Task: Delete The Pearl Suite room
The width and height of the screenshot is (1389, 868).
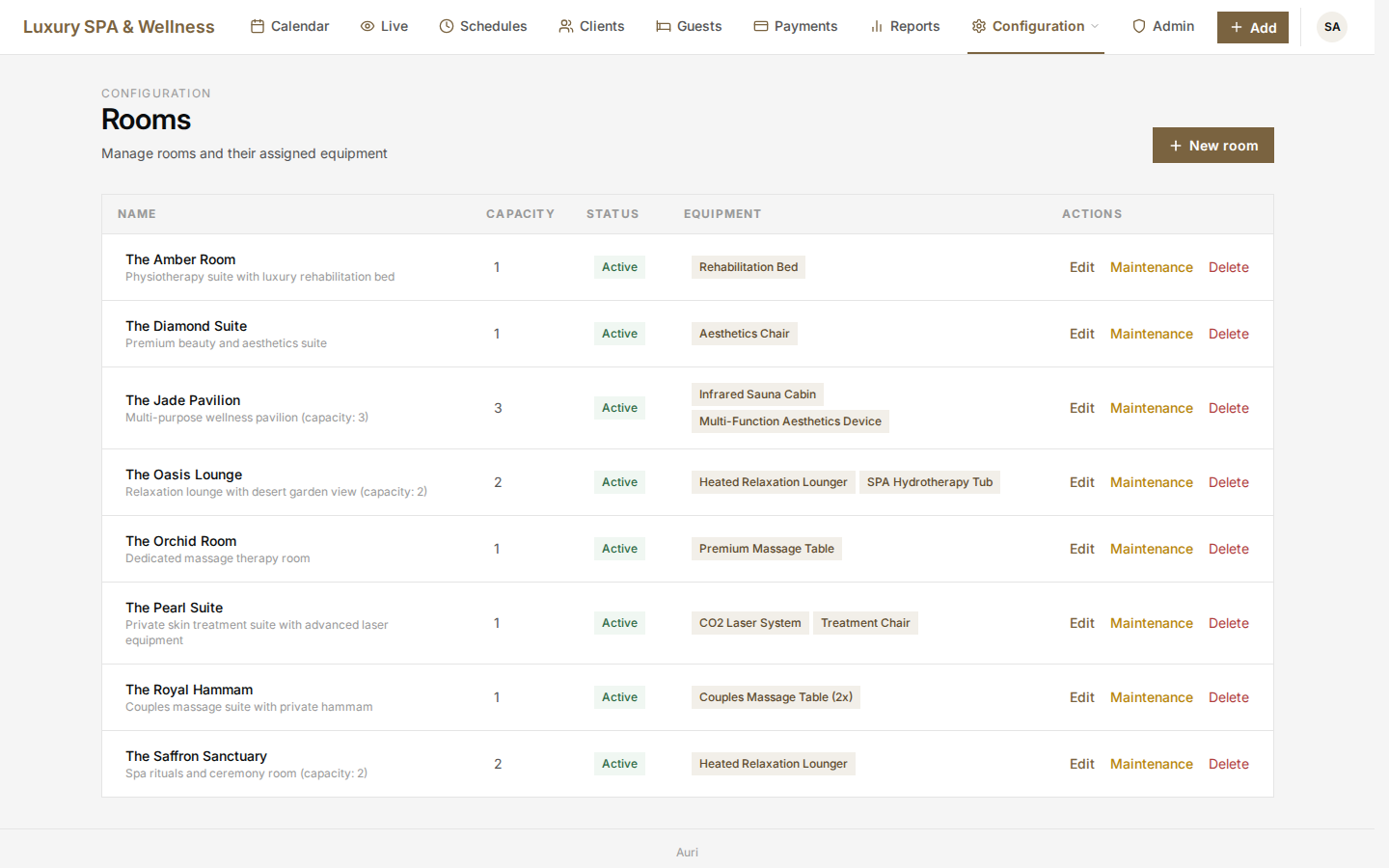Action: pyautogui.click(x=1228, y=623)
